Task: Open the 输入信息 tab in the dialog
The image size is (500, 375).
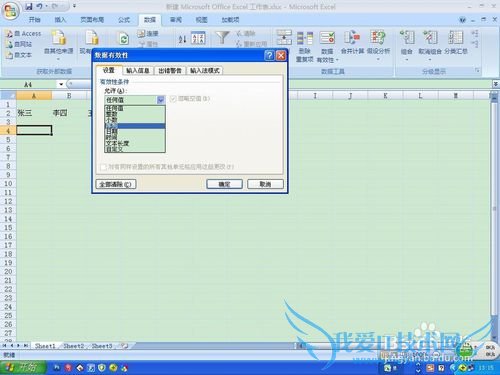Action: pos(138,71)
